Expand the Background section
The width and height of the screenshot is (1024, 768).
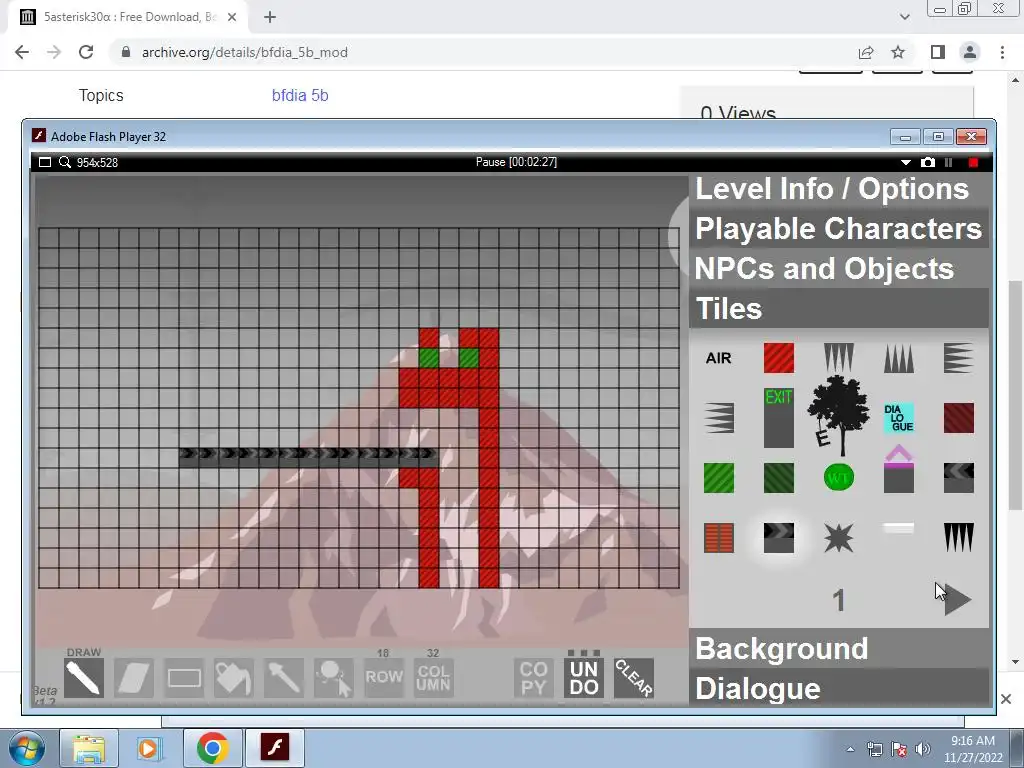point(839,648)
